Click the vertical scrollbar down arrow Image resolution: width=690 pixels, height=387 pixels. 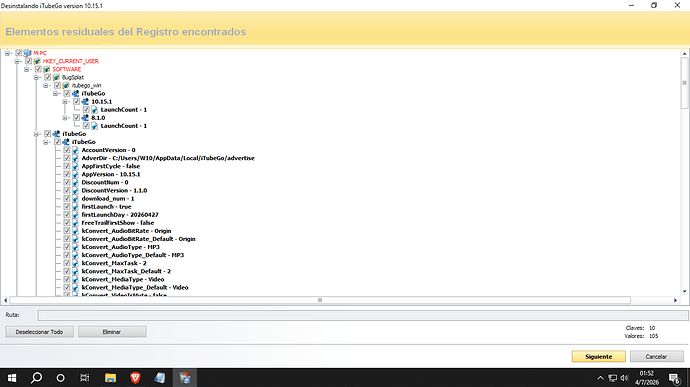pos(684,291)
